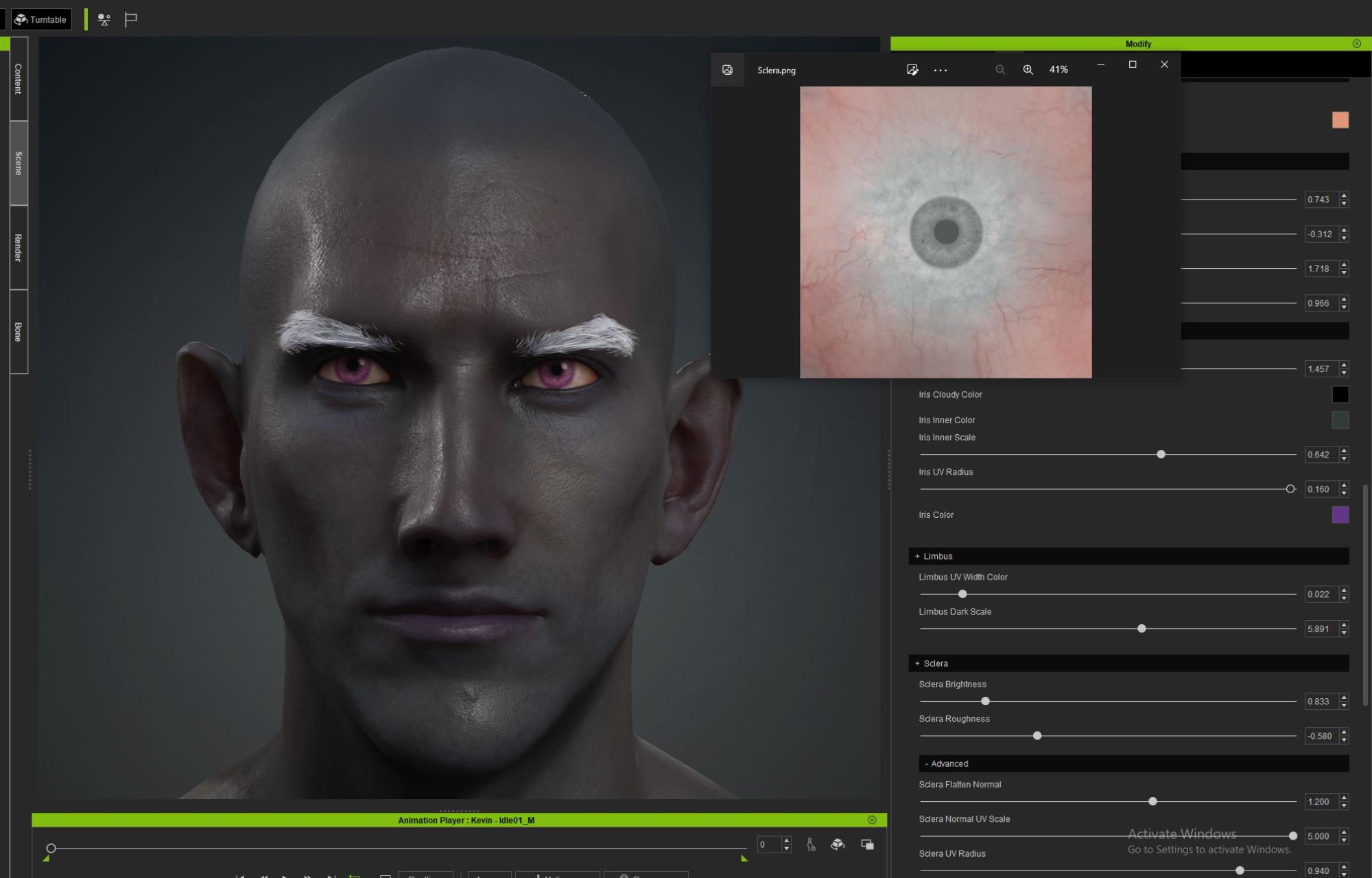The width and height of the screenshot is (1372, 878).
Task: Click the Sclera Normal UV Scale slider handle
Action: pyautogui.click(x=1293, y=836)
